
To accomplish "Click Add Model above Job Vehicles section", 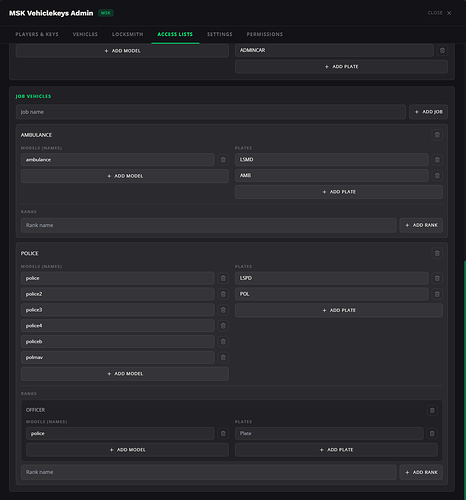I will 122,51.
